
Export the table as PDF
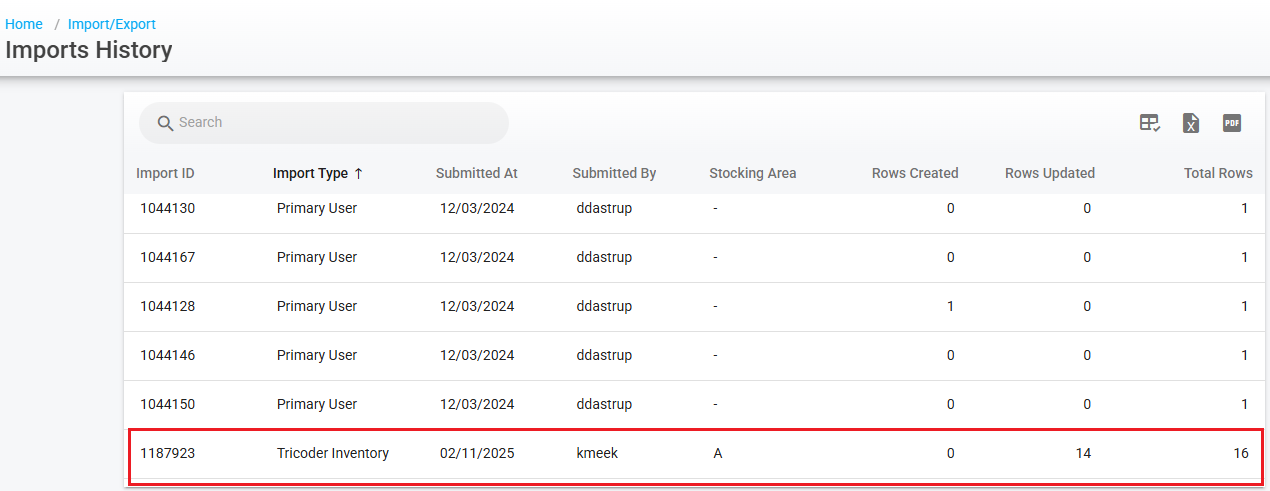(1232, 123)
